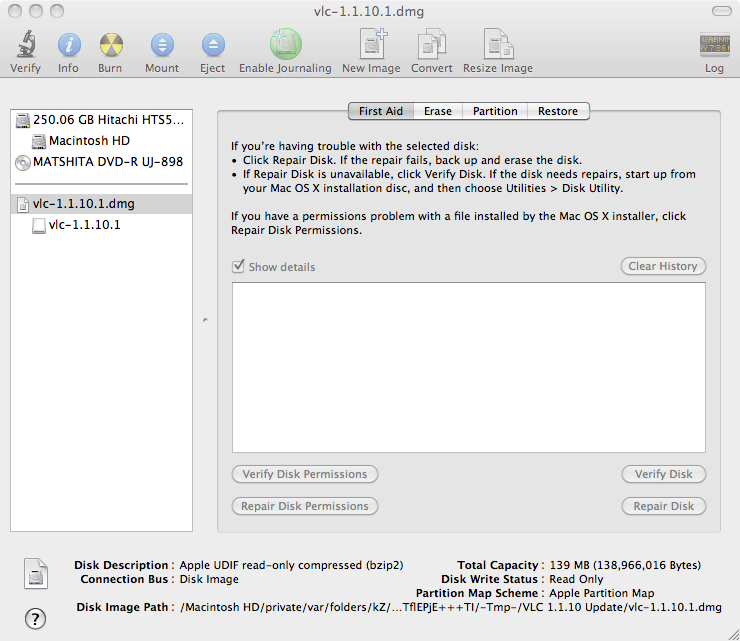
Task: Open the Info toolbar icon
Action: [x=69, y=45]
